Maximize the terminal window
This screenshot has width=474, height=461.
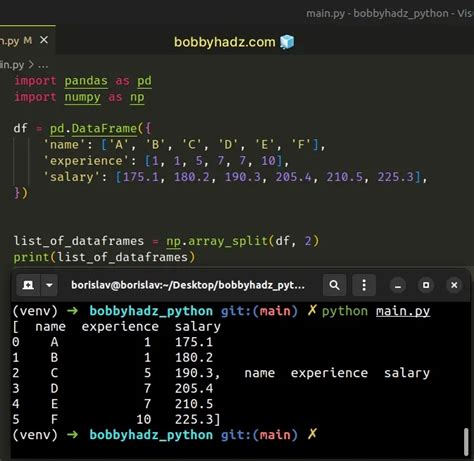pyautogui.click(x=426, y=285)
